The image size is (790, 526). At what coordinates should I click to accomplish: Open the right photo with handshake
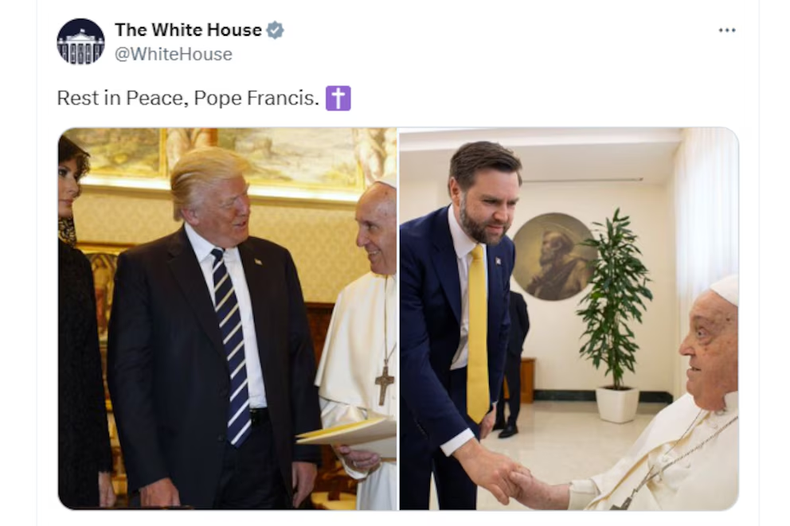(569, 319)
